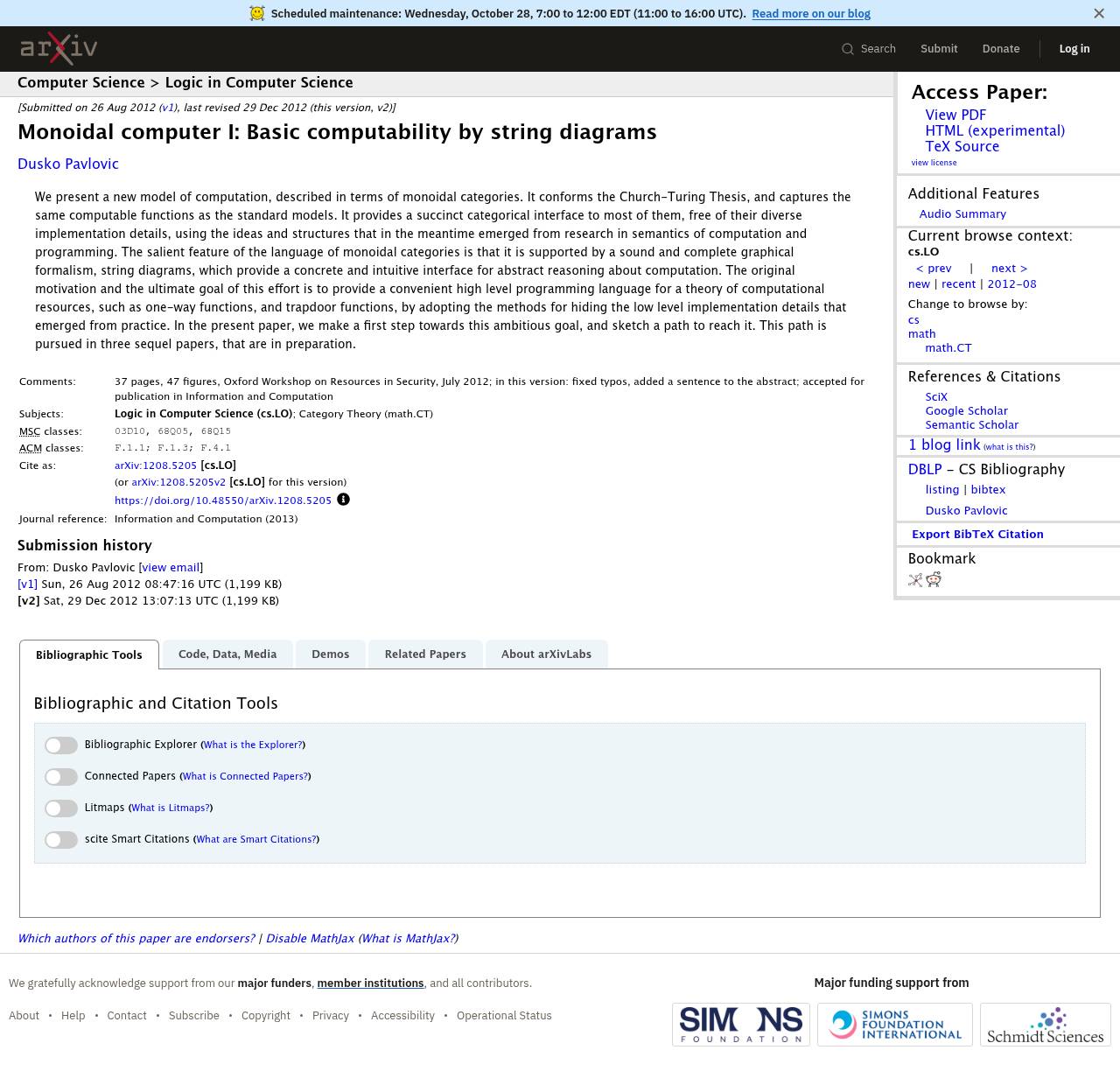1120x1071 pixels.
Task: Open the View PDF link
Action: 955,115
